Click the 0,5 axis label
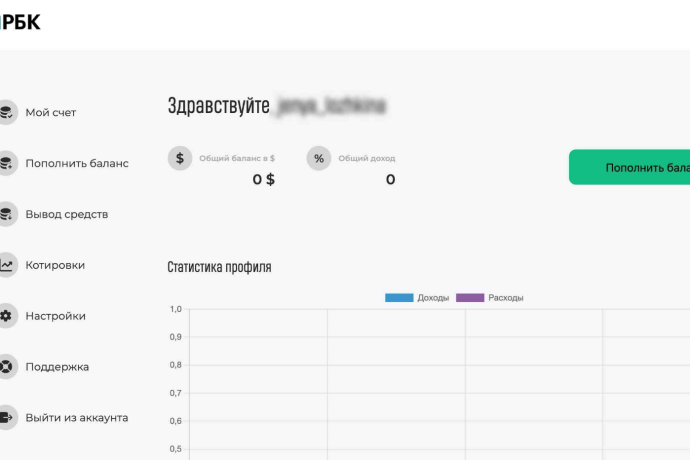 [176, 449]
